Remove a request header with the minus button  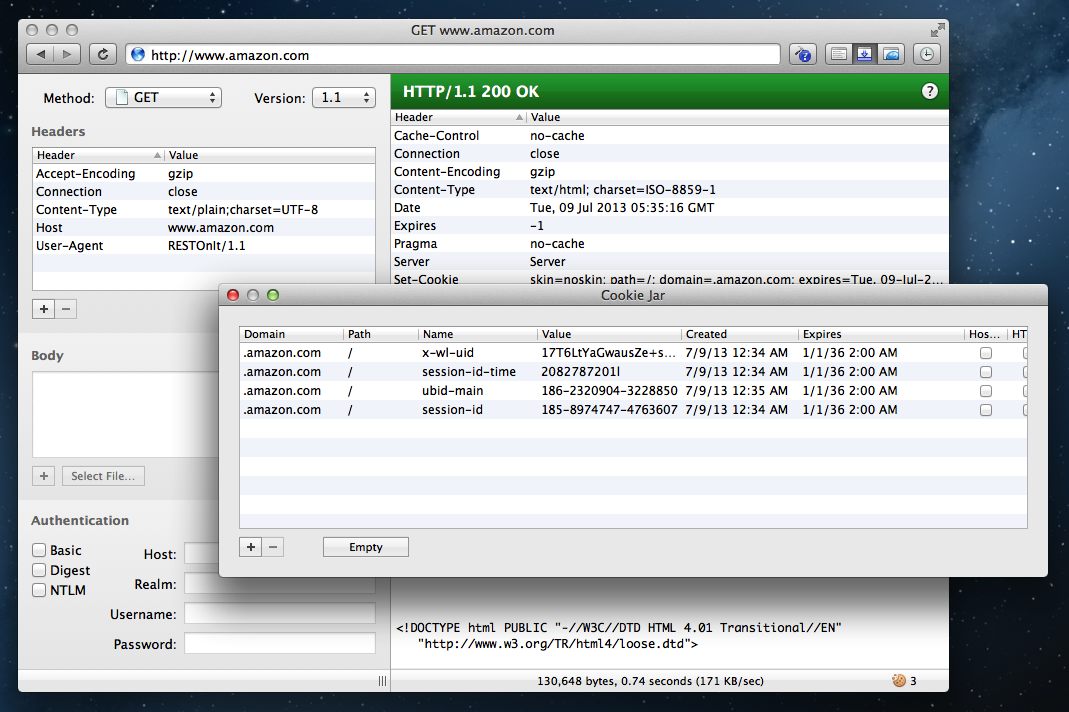(66, 309)
